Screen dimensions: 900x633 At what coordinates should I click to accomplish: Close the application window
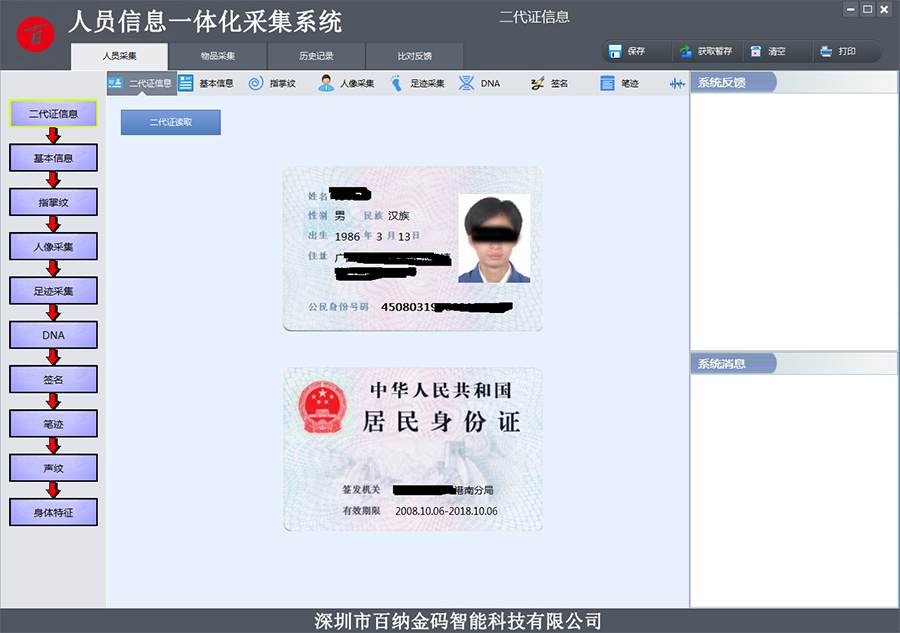[884, 9]
